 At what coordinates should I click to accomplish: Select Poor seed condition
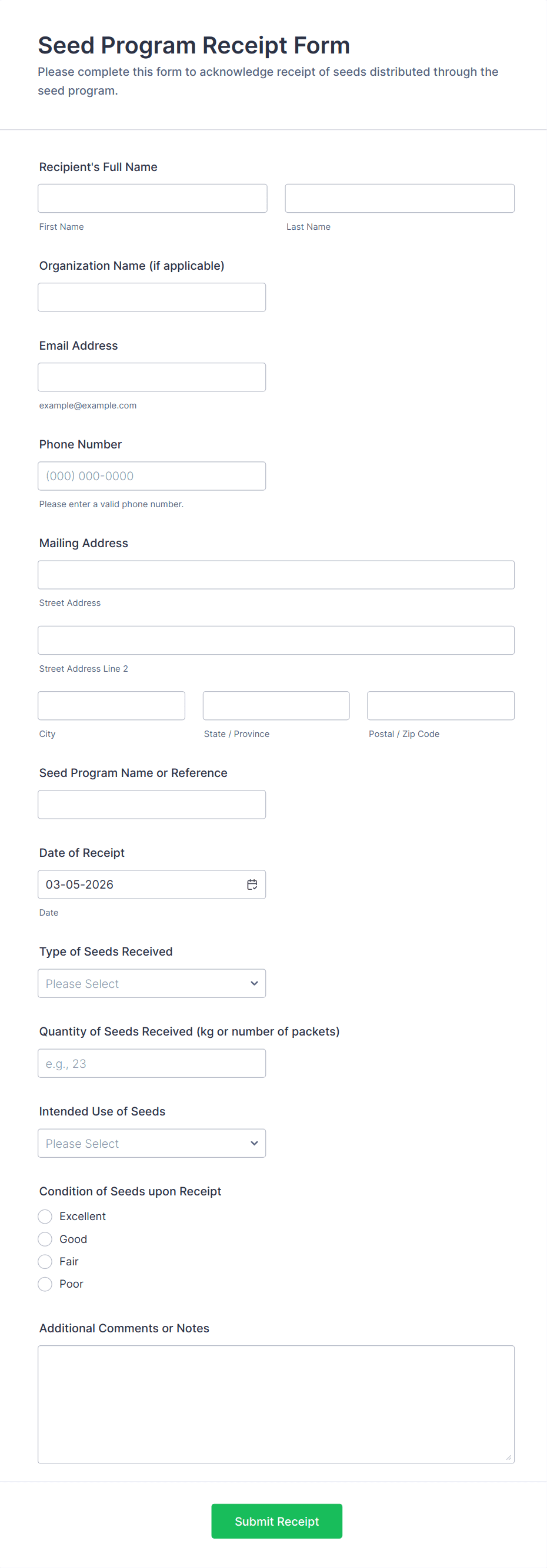45,1284
